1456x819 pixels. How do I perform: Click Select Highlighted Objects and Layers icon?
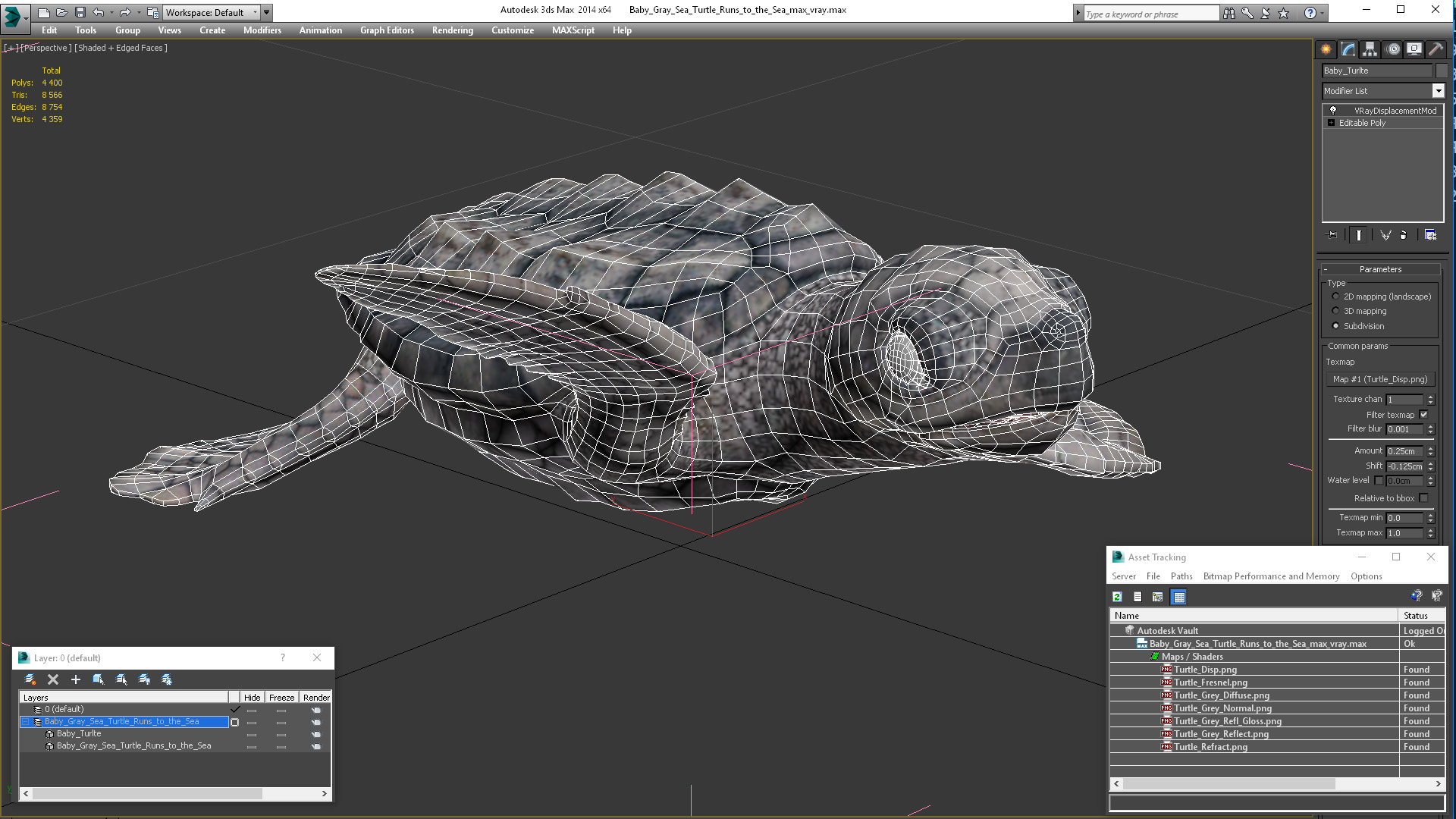click(x=99, y=679)
